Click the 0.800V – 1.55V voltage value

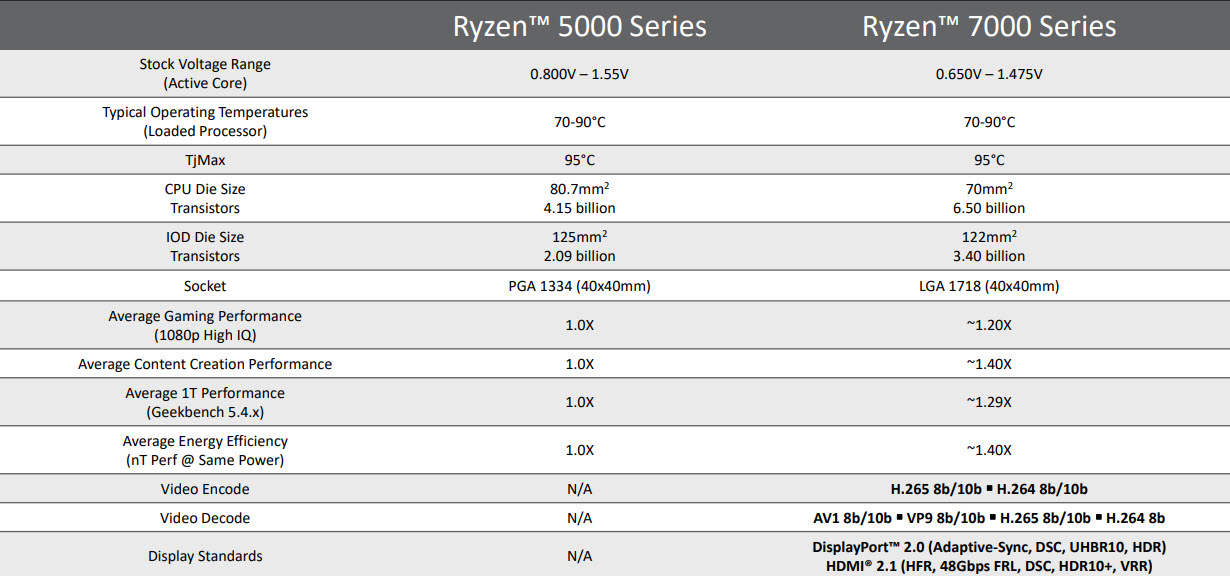point(580,74)
